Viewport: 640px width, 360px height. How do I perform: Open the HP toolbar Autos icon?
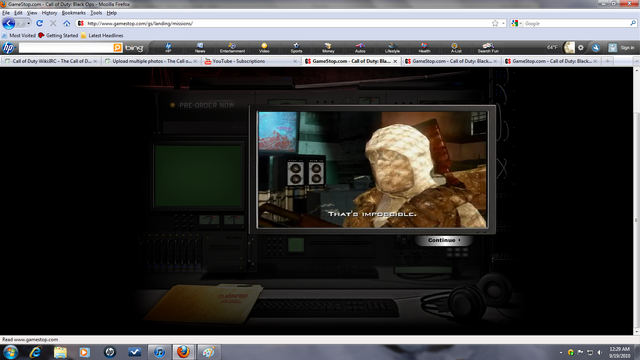[x=360, y=48]
